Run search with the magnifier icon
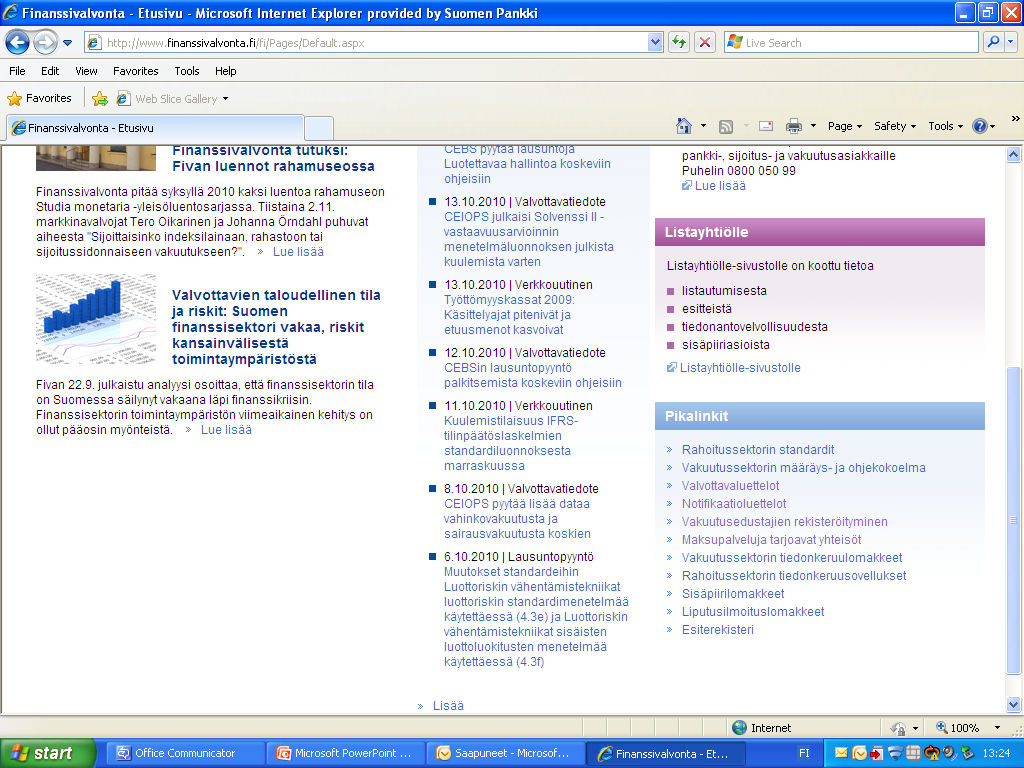This screenshot has height=768, width=1024. pos(993,42)
